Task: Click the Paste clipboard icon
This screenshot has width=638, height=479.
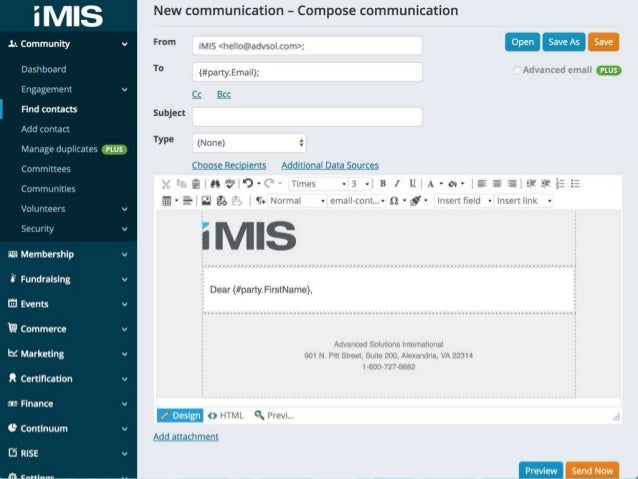Action: pyautogui.click(x=196, y=184)
